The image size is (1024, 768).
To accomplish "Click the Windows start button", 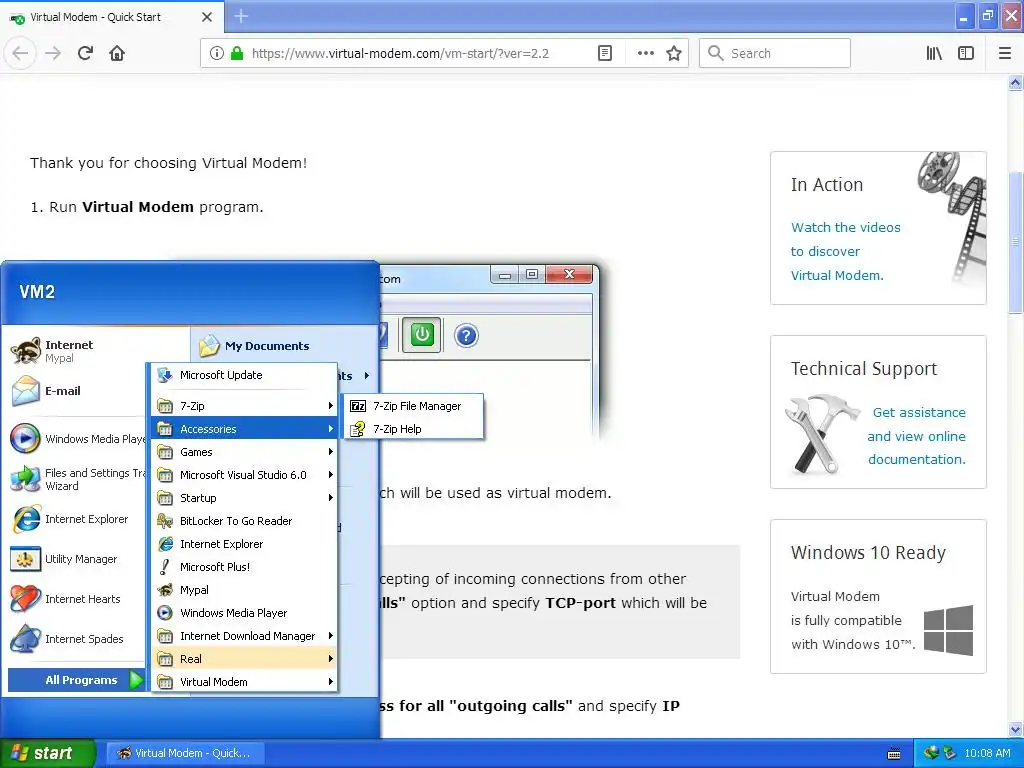I will coord(47,753).
